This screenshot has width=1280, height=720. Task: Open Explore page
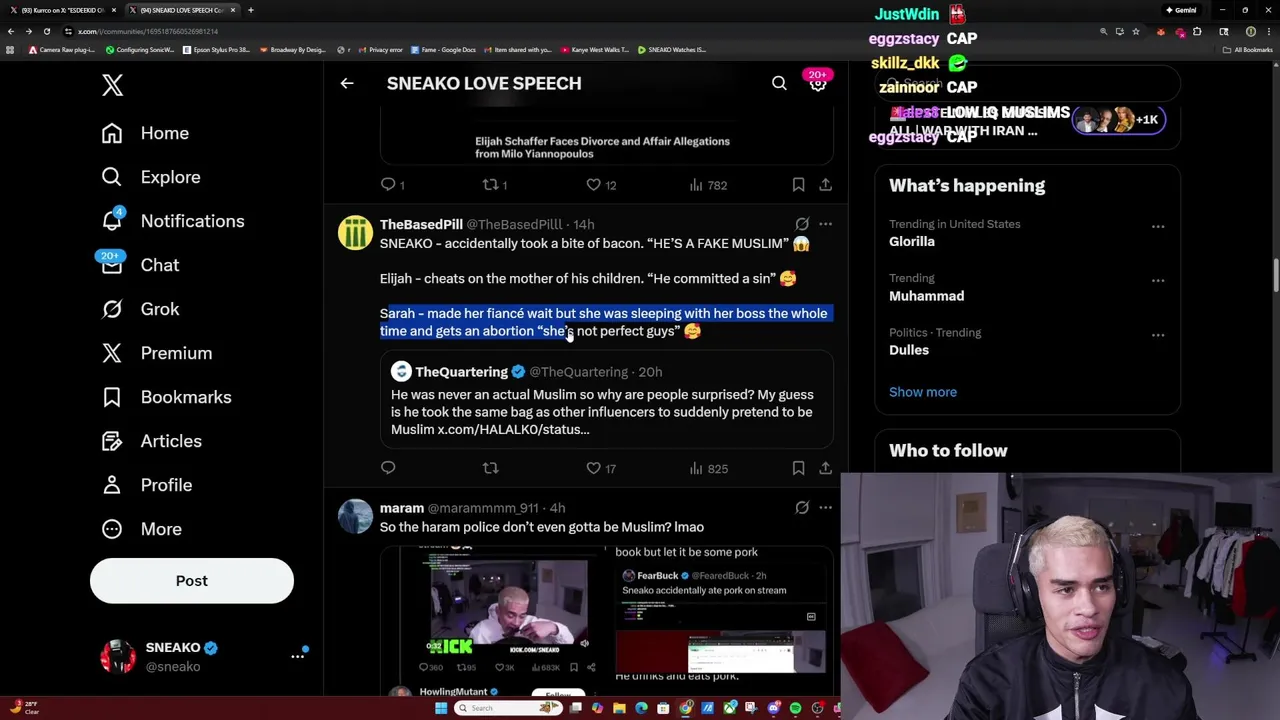150,177
